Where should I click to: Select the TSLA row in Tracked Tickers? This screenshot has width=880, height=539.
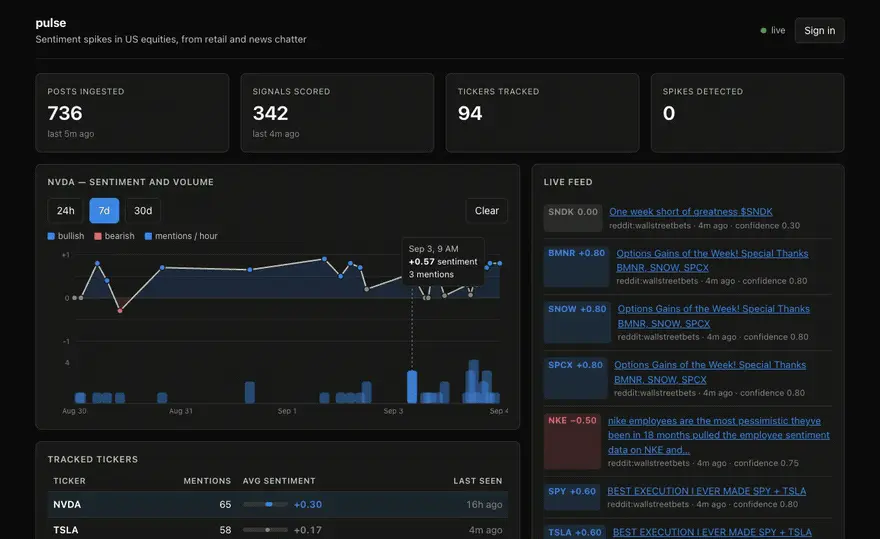[x=278, y=529]
